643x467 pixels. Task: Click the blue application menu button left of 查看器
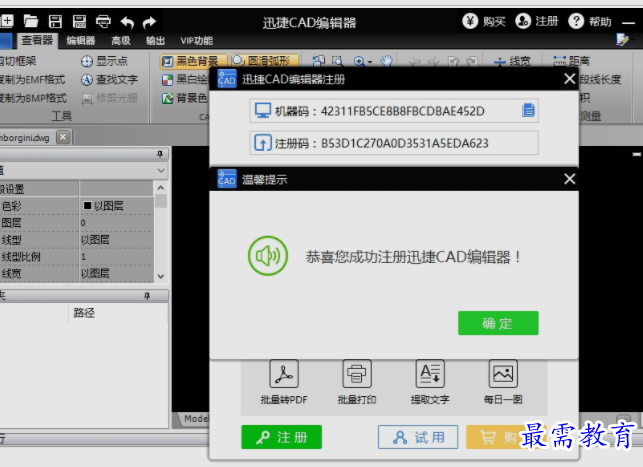pyautogui.click(x=6, y=41)
